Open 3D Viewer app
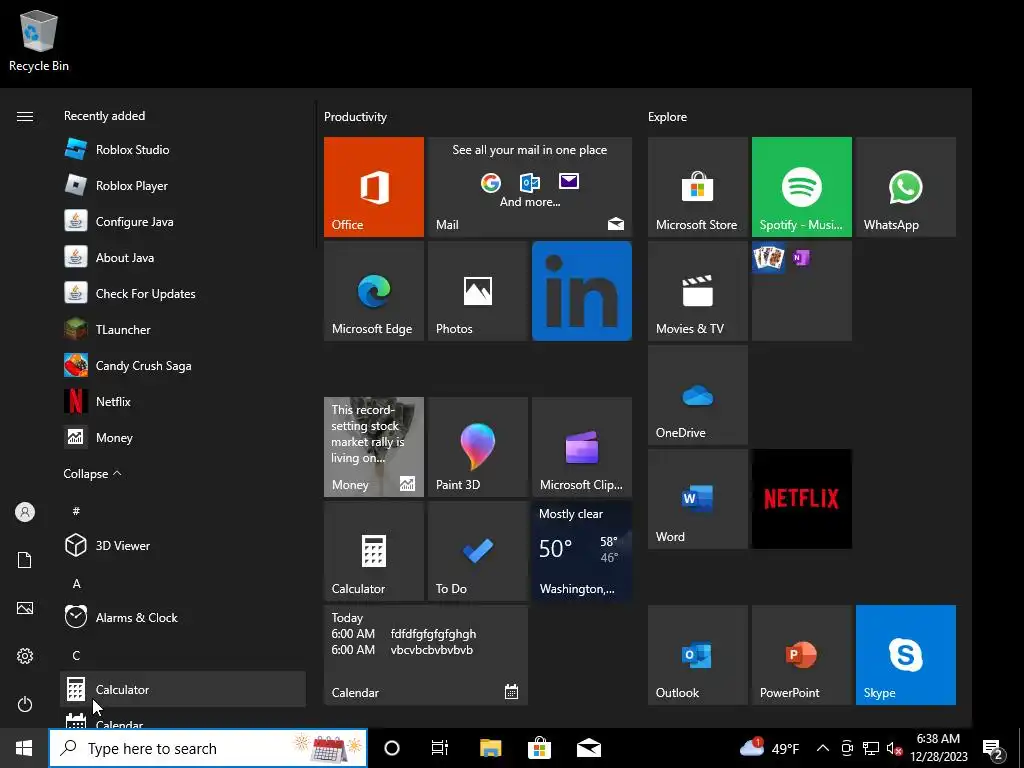The height and width of the screenshot is (768, 1024). tap(183, 545)
